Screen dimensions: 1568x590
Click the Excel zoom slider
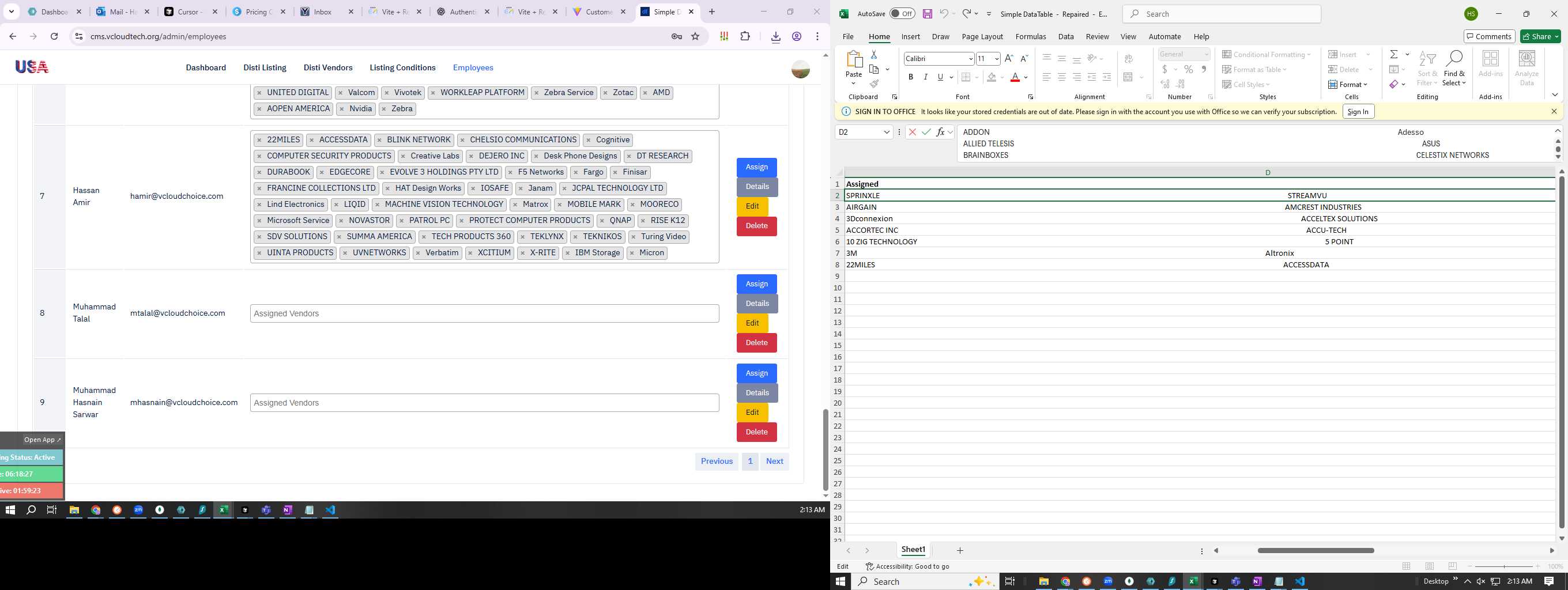(1503, 566)
